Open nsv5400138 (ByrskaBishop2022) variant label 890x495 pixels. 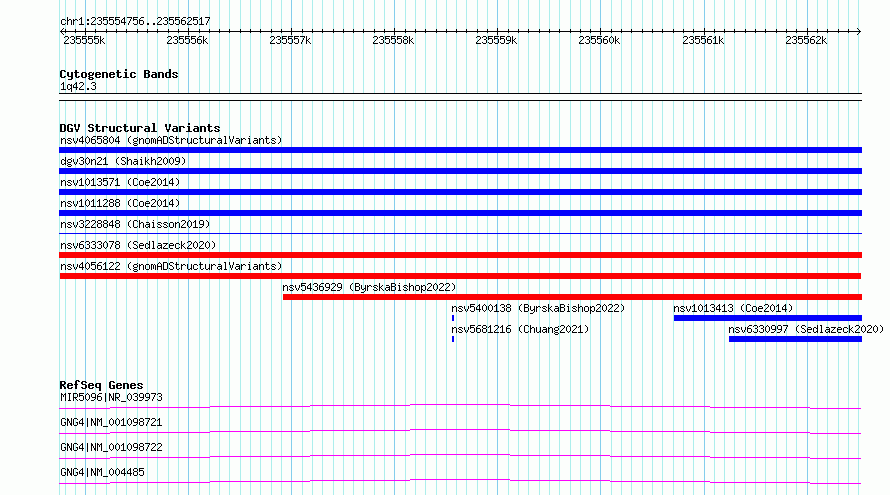(x=538, y=308)
